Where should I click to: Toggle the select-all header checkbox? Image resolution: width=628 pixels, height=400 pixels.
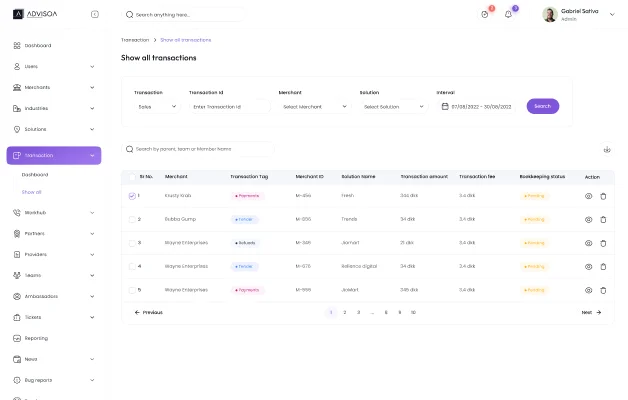click(x=132, y=177)
